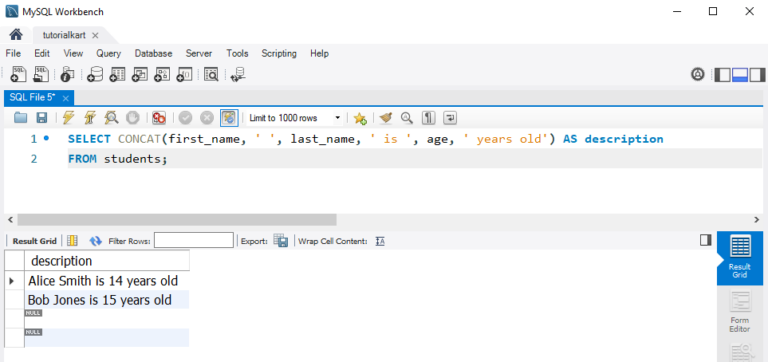The width and height of the screenshot is (768, 362).
Task: Beautify the query with the broom icon
Action: tap(386, 118)
